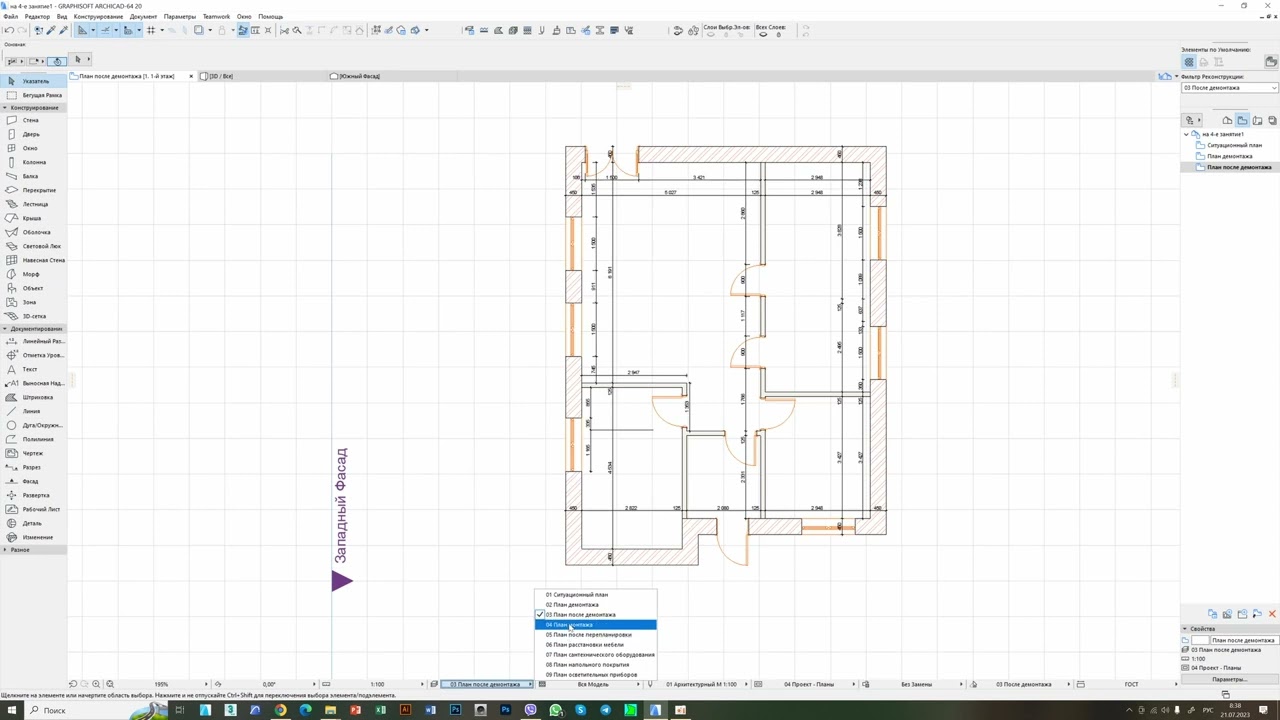Open the Документ menu
Viewport: 1280px width, 720px height.
(143, 17)
